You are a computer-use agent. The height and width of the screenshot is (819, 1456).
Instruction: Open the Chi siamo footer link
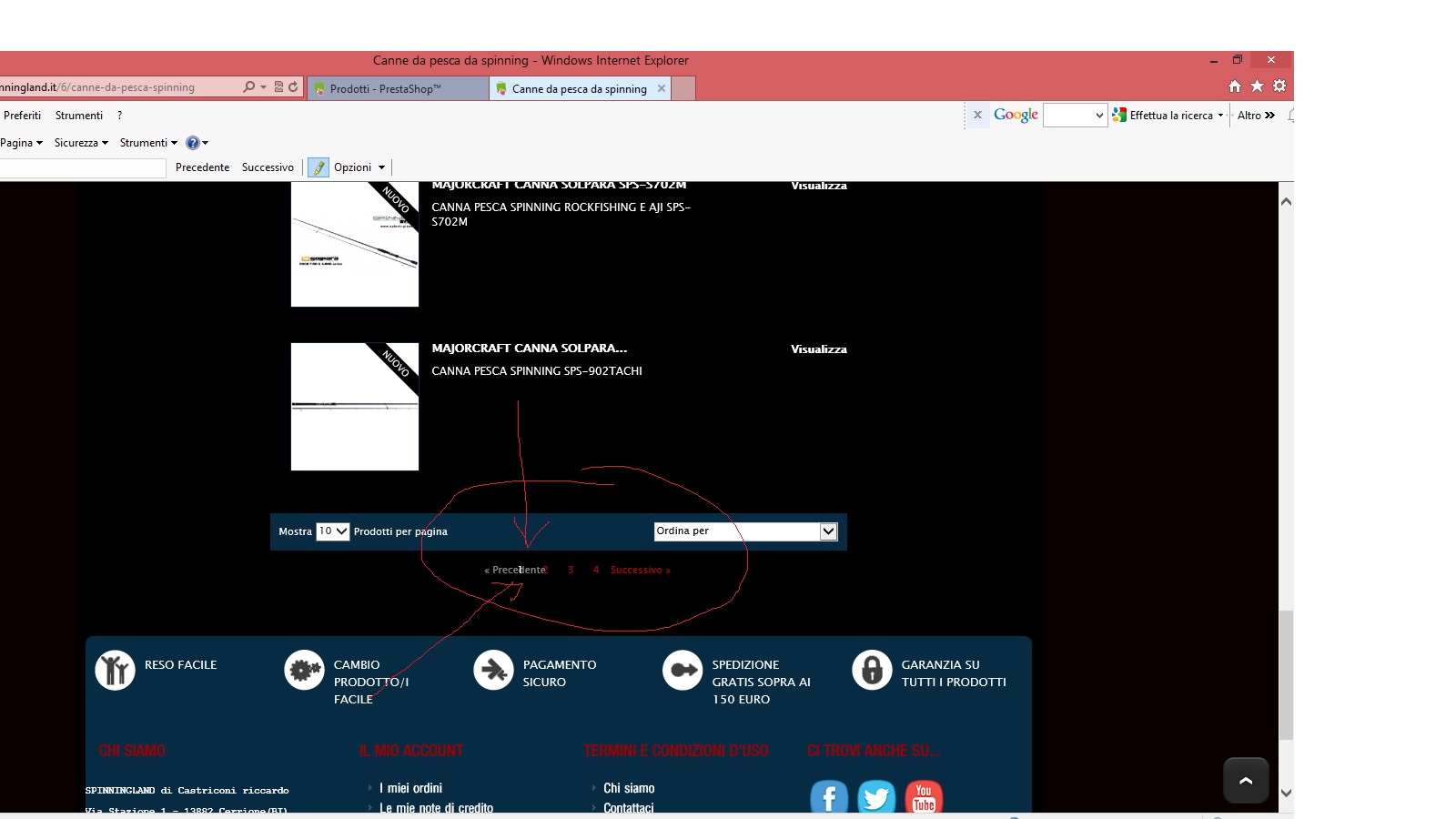pyautogui.click(x=629, y=788)
